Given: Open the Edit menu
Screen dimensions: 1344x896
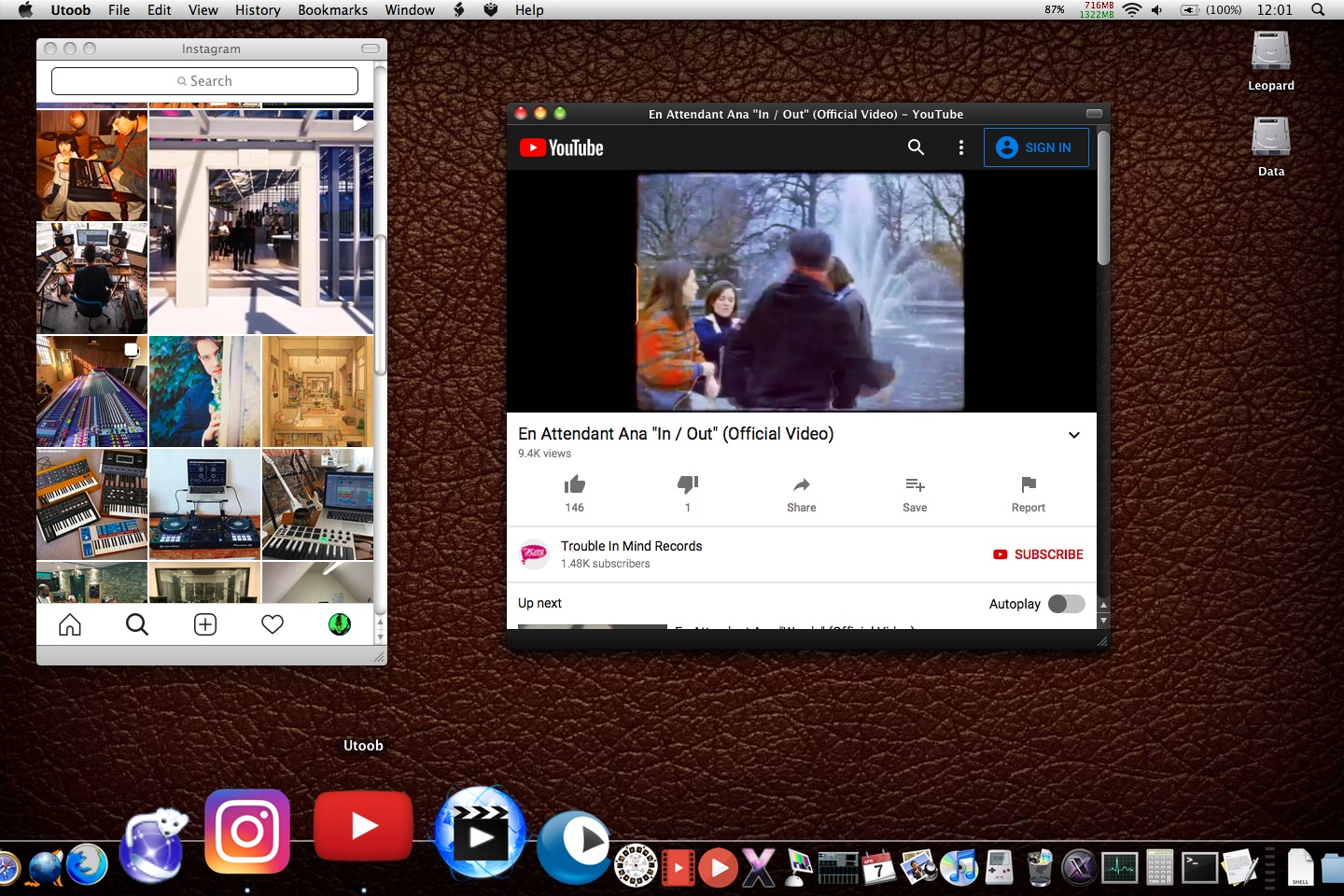Looking at the screenshot, I should click(160, 10).
